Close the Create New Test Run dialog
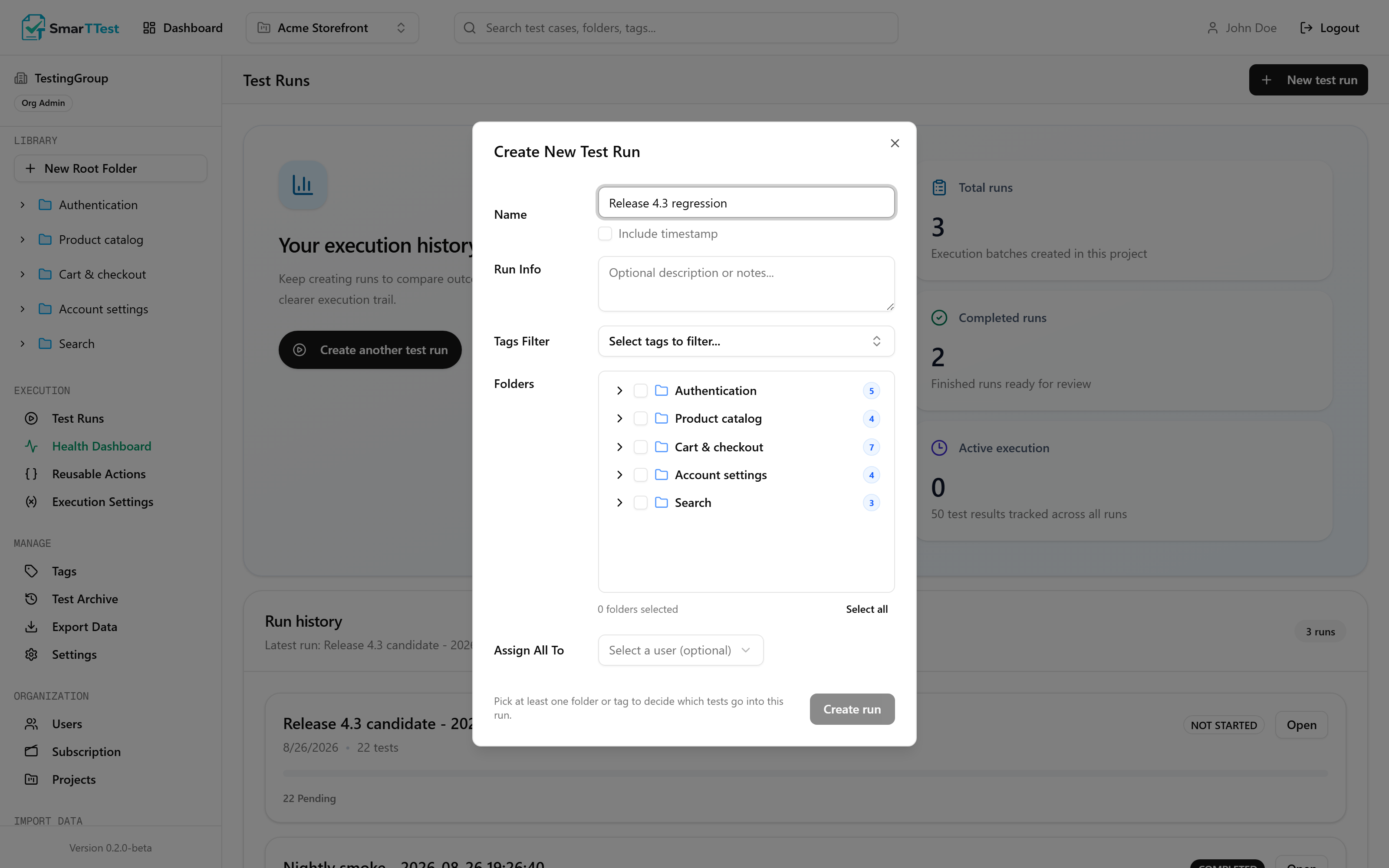 895,143
